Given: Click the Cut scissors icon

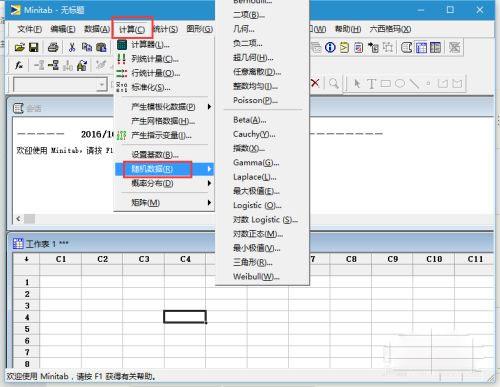Looking at the screenshot, I should [72, 47].
